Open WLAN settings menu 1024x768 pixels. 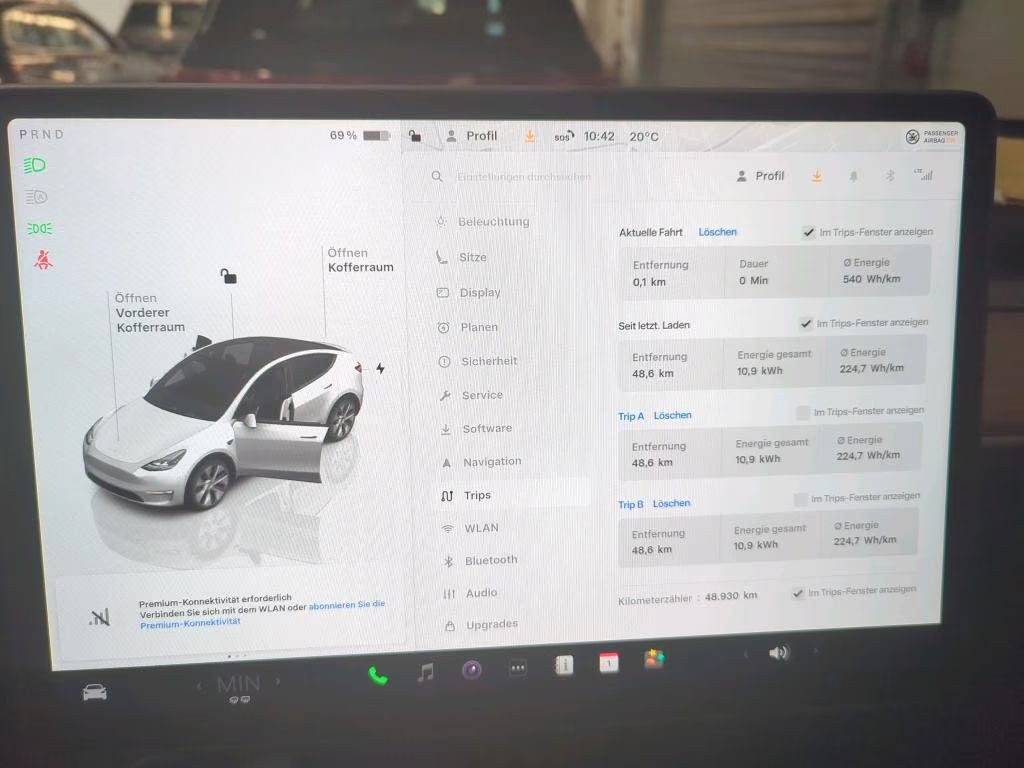470,528
